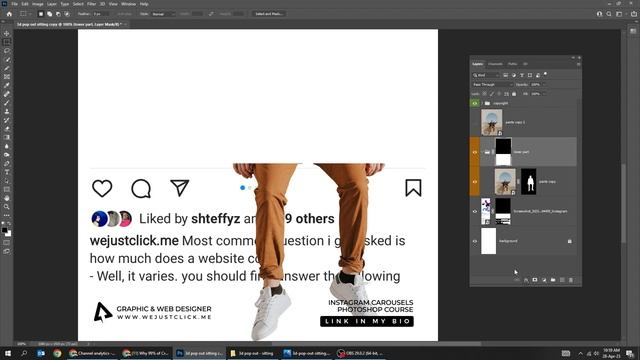Image resolution: width=640 pixels, height=360 pixels.
Task: Hide the paste copy layer
Action: point(475,182)
